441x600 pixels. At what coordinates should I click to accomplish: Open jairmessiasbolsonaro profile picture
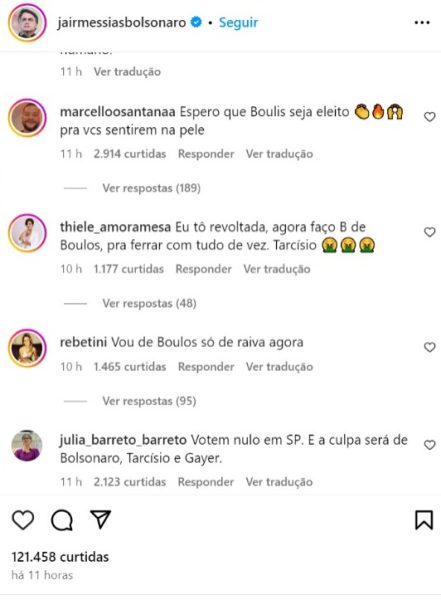[x=27, y=23]
